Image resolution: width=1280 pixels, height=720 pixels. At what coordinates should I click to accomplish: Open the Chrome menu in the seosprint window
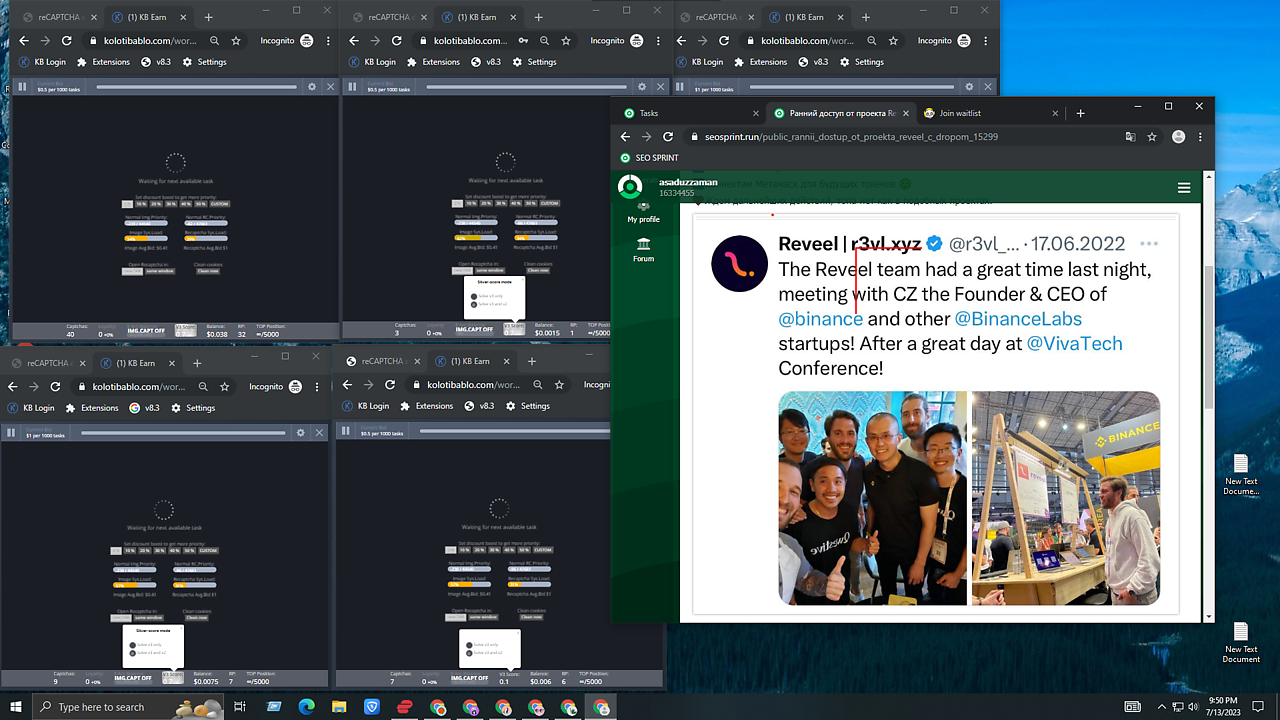pyautogui.click(x=1200, y=137)
